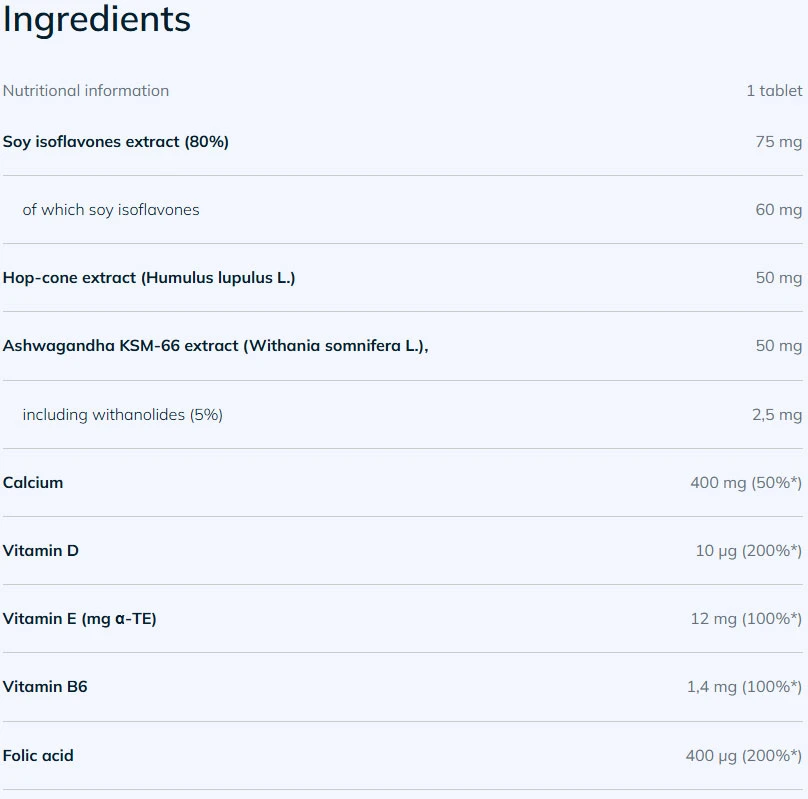Select the Calcium row label
808x799 pixels.
33,483
